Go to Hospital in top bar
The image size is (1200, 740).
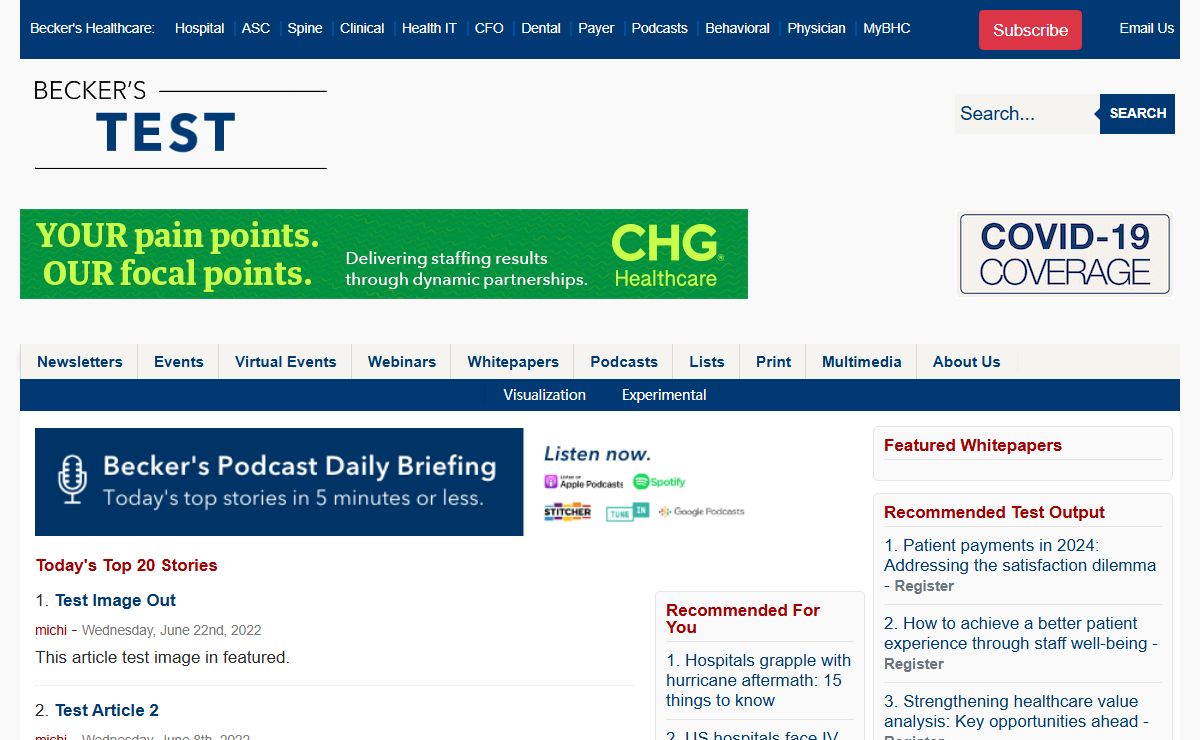(x=199, y=28)
